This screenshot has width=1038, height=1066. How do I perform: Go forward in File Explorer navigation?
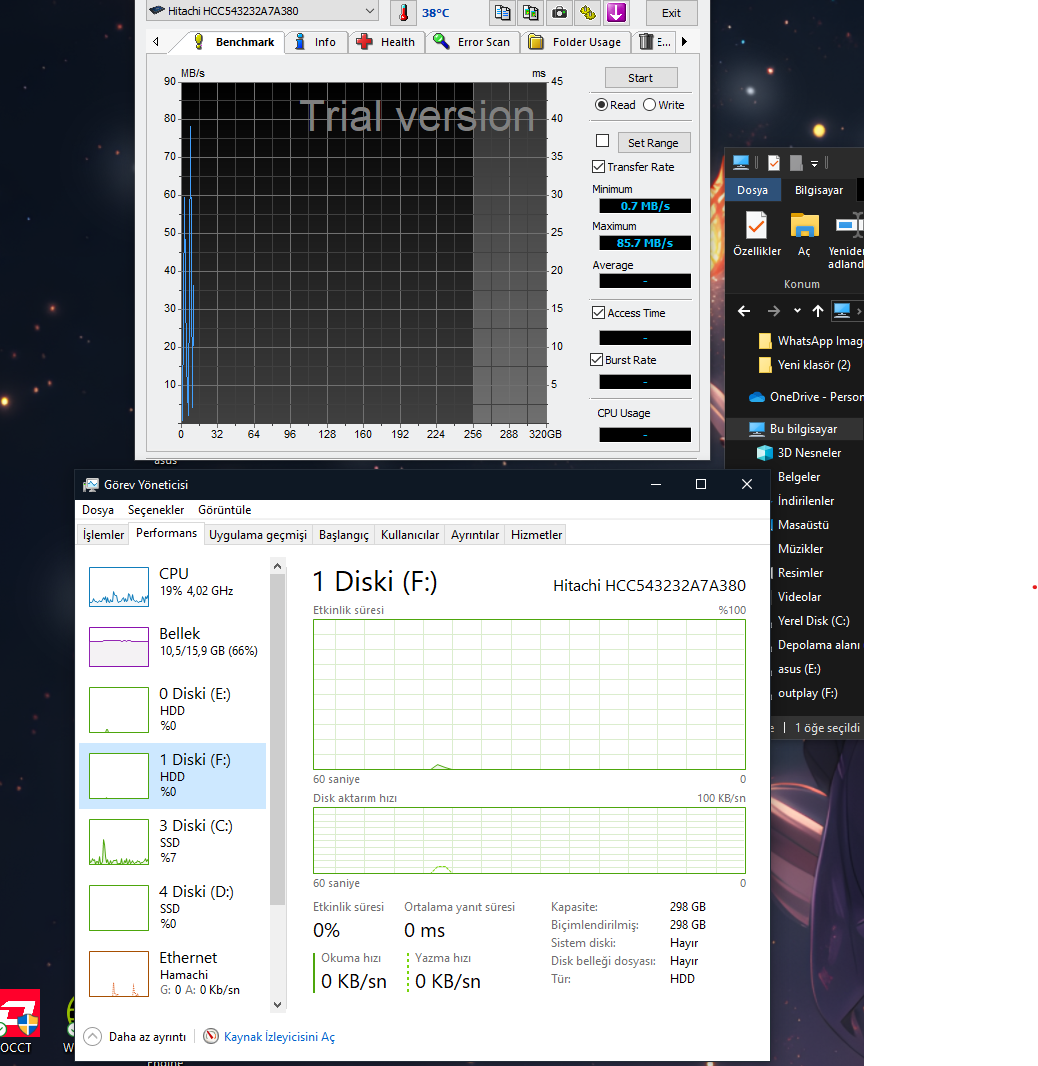click(774, 311)
